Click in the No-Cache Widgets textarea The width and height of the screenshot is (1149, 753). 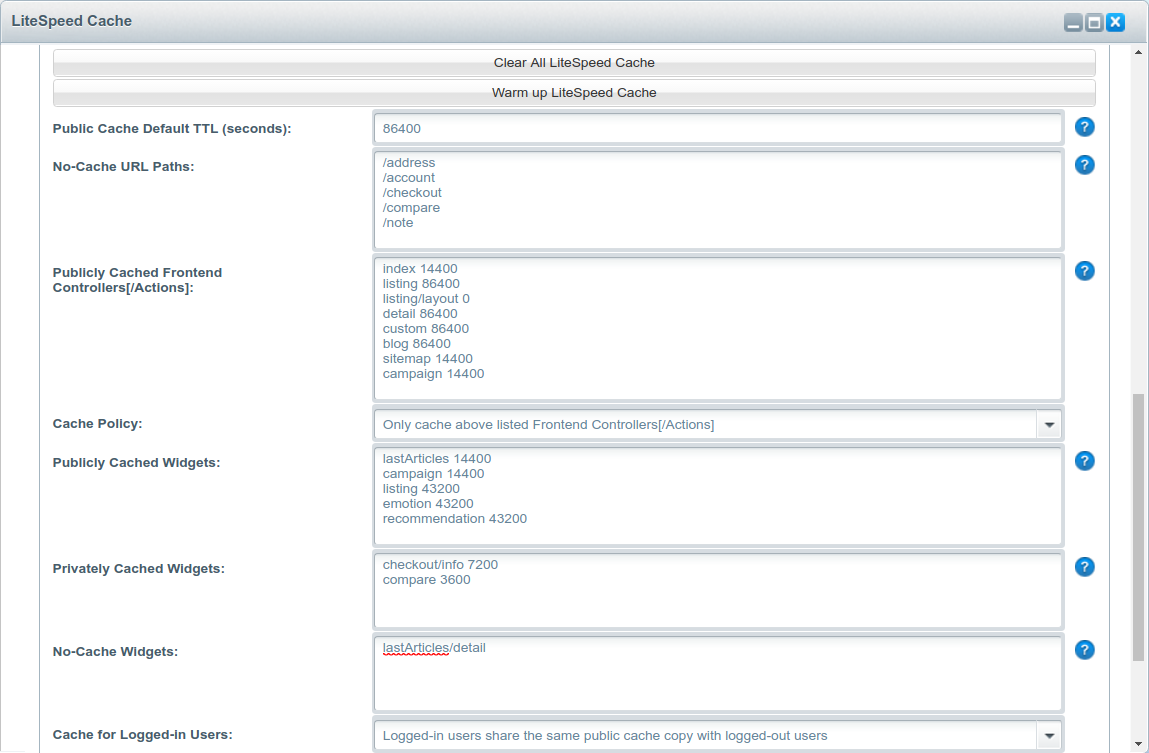pyautogui.click(x=718, y=674)
